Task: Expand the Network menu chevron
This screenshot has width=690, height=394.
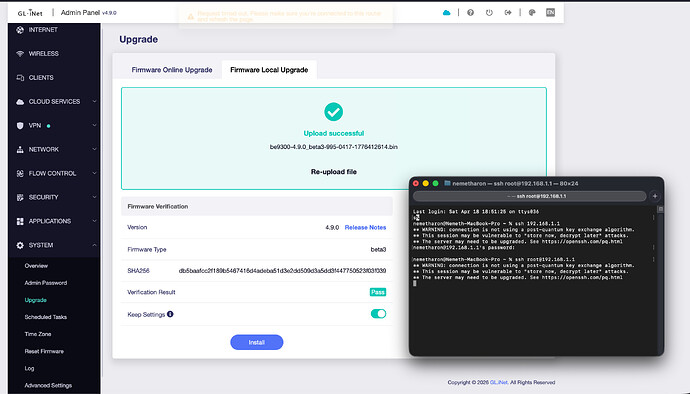Action: [x=94, y=149]
